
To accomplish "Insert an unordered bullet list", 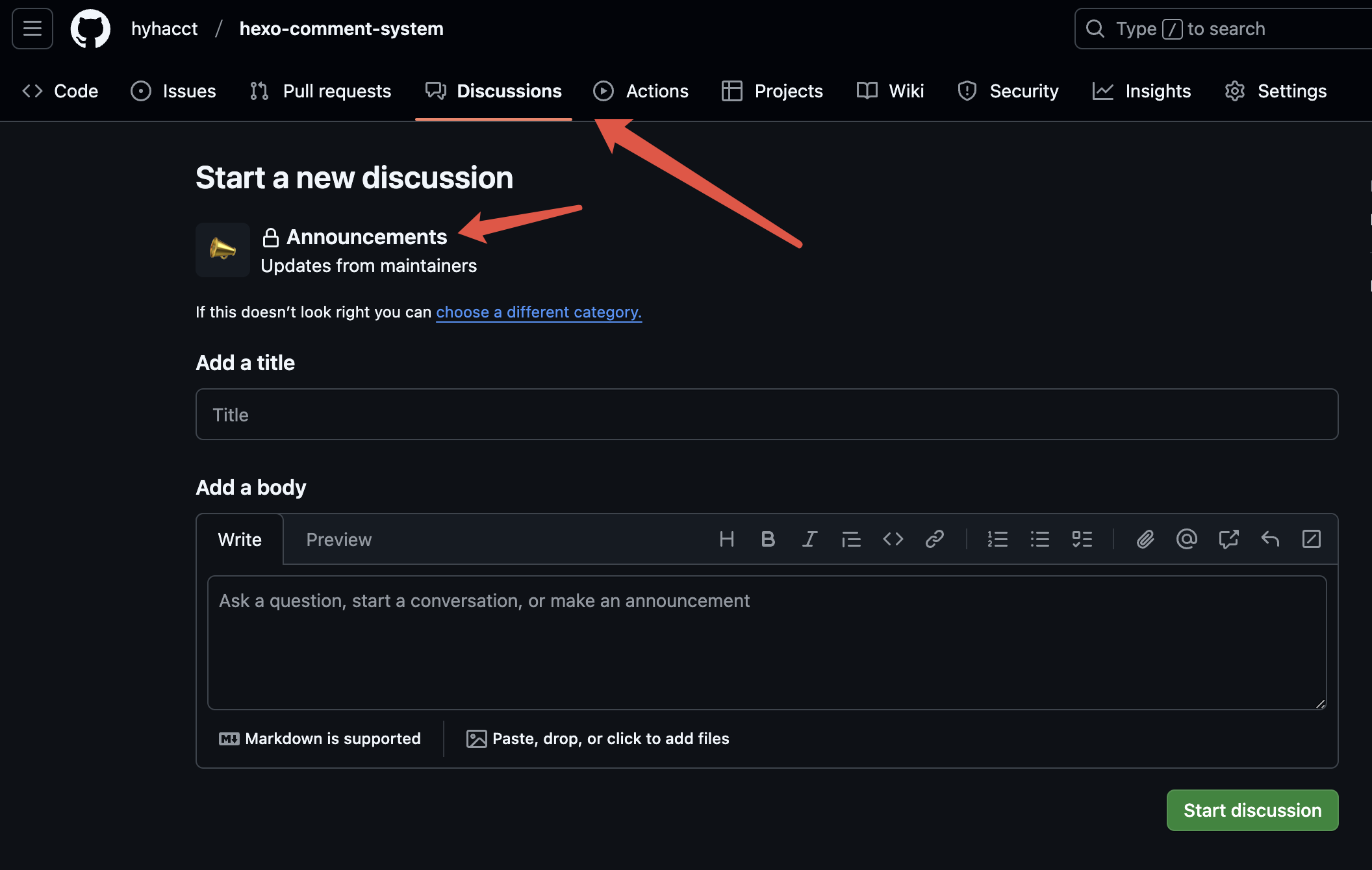I will 1040,539.
